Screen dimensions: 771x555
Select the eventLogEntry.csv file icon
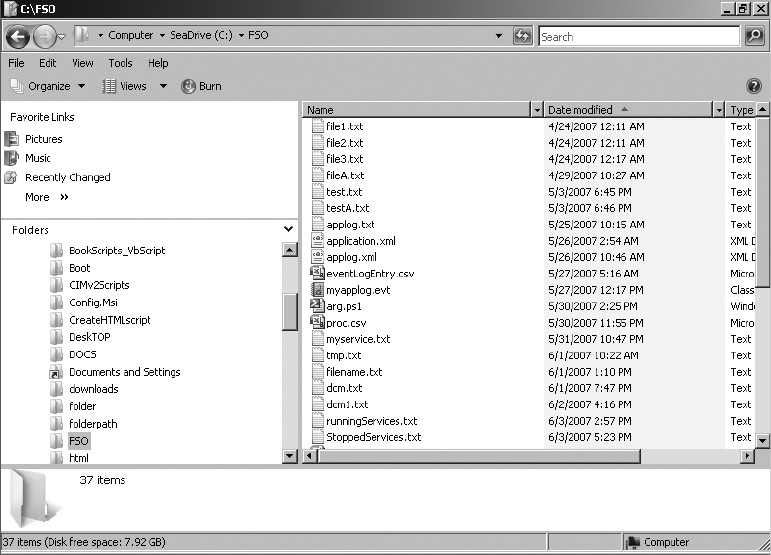coord(317,273)
